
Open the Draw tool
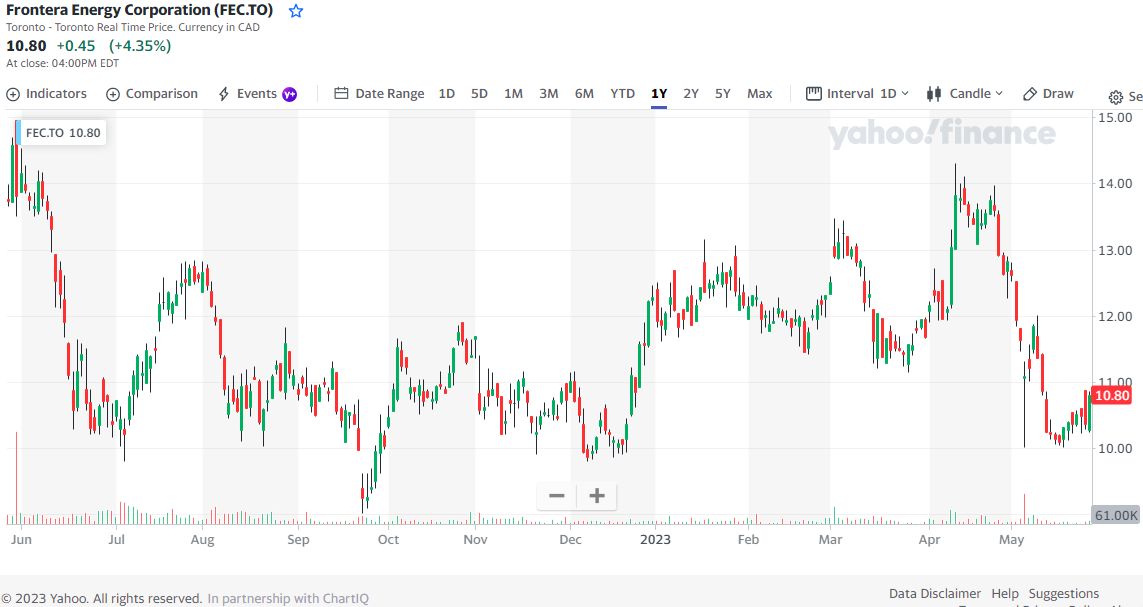click(x=1048, y=94)
